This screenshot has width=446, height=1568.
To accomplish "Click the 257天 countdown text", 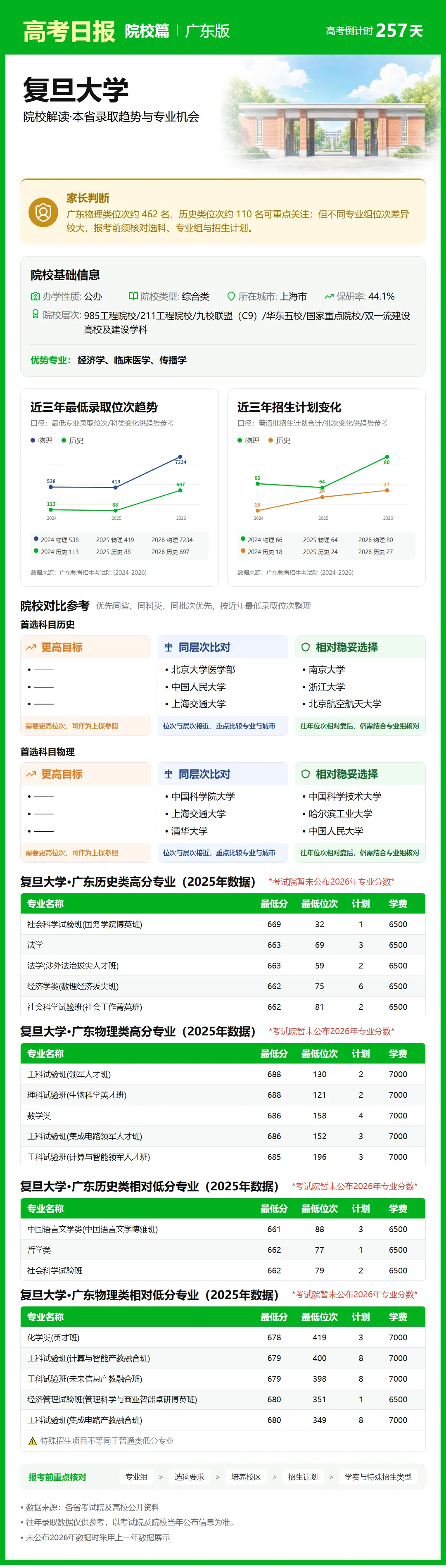I will click(399, 31).
